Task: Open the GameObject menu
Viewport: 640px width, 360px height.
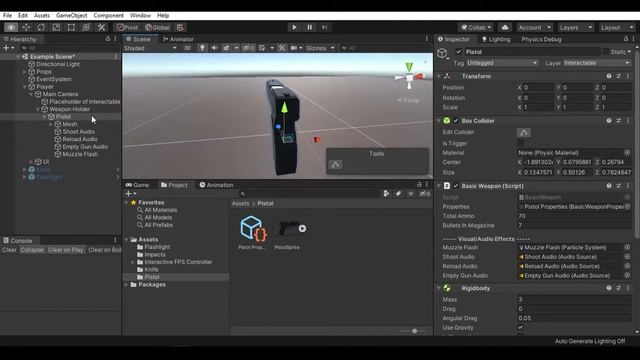Action: coord(71,16)
